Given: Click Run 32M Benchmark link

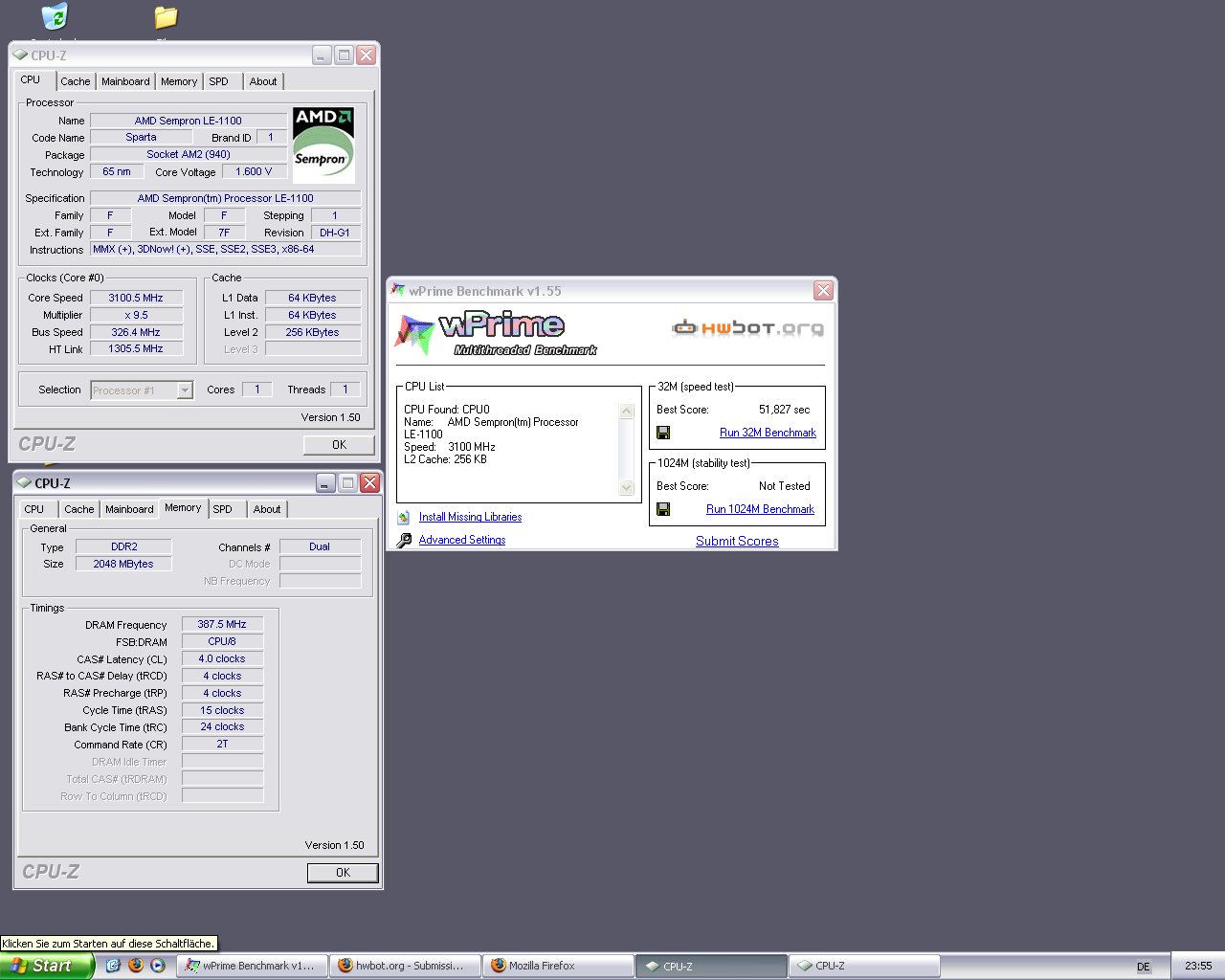Looking at the screenshot, I should (768, 433).
